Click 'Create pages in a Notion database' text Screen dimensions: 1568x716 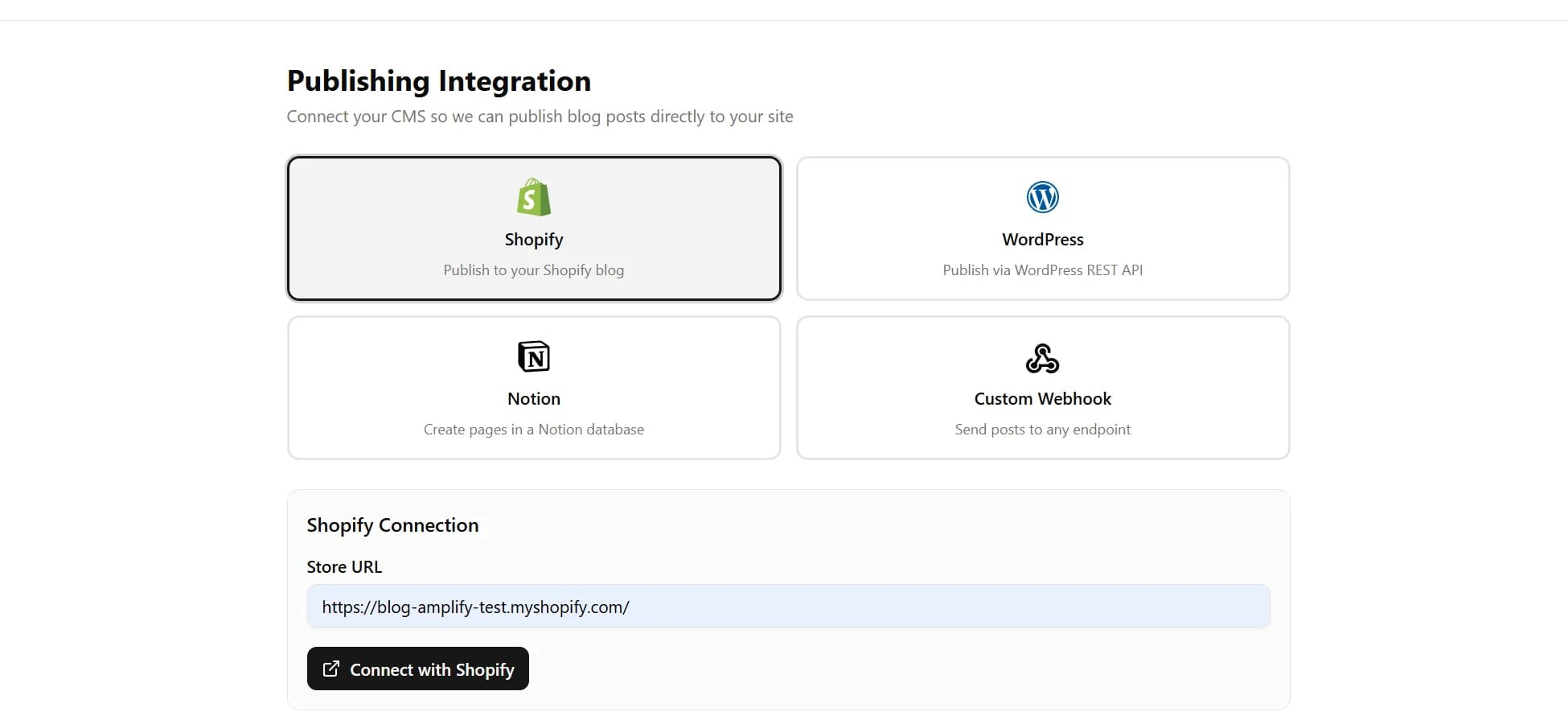[x=534, y=430]
